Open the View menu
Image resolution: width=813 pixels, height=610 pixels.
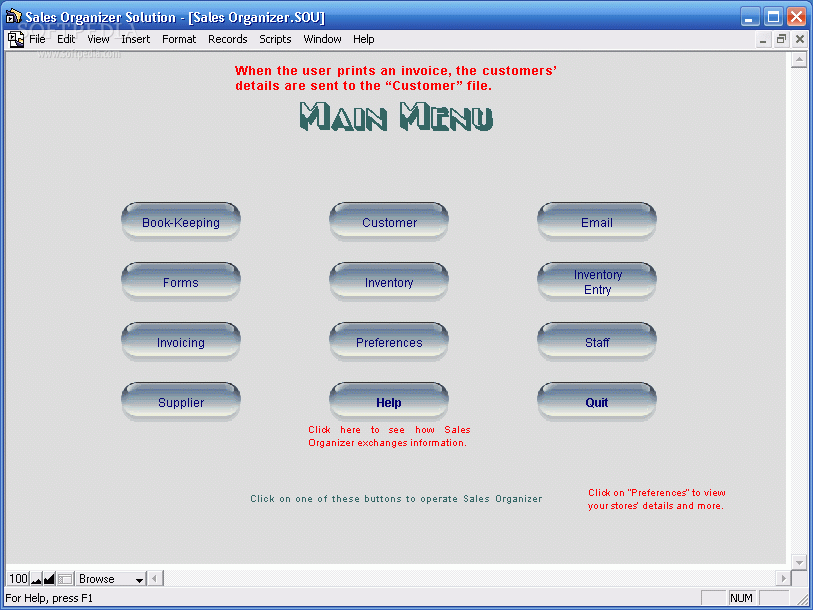(98, 39)
